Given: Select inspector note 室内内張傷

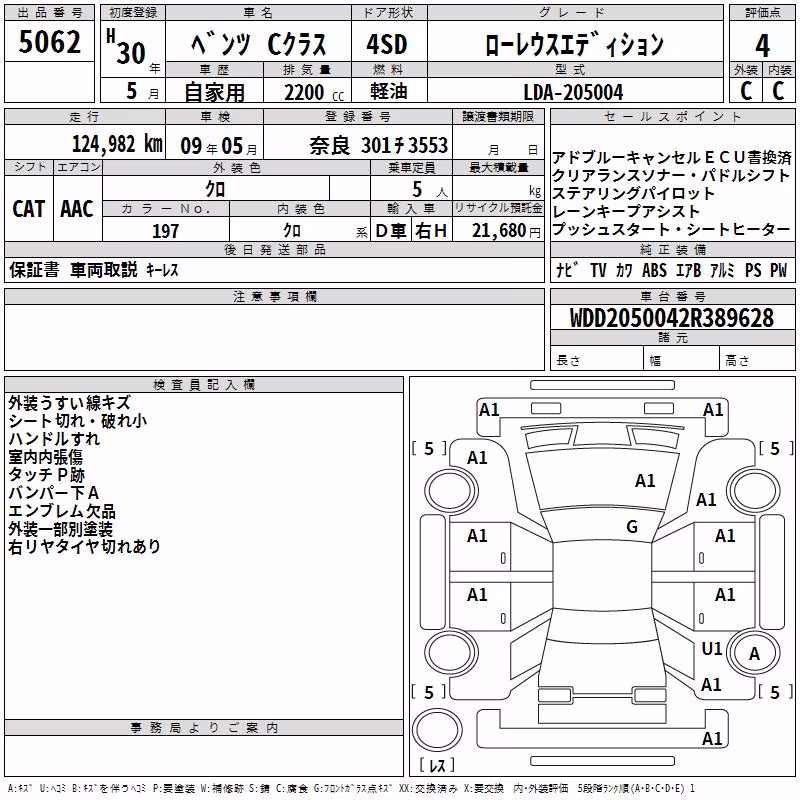Looking at the screenshot, I should pos(45,457).
